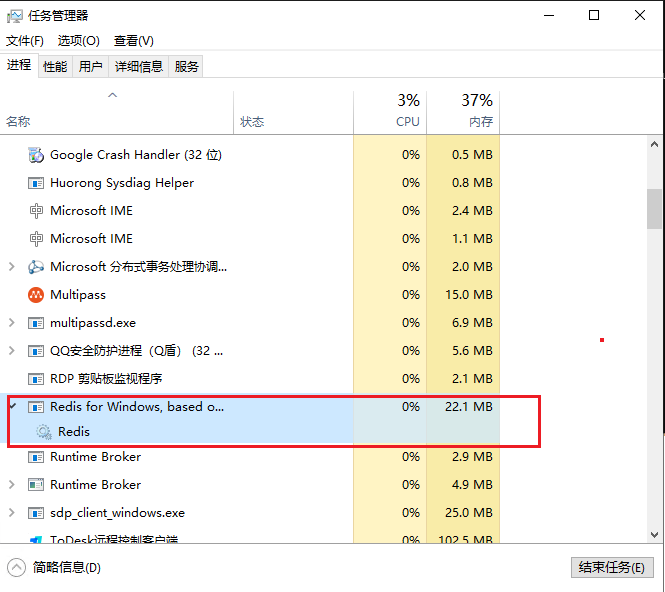Minimize the Task Manager window
The image size is (665, 592).
pos(549,16)
